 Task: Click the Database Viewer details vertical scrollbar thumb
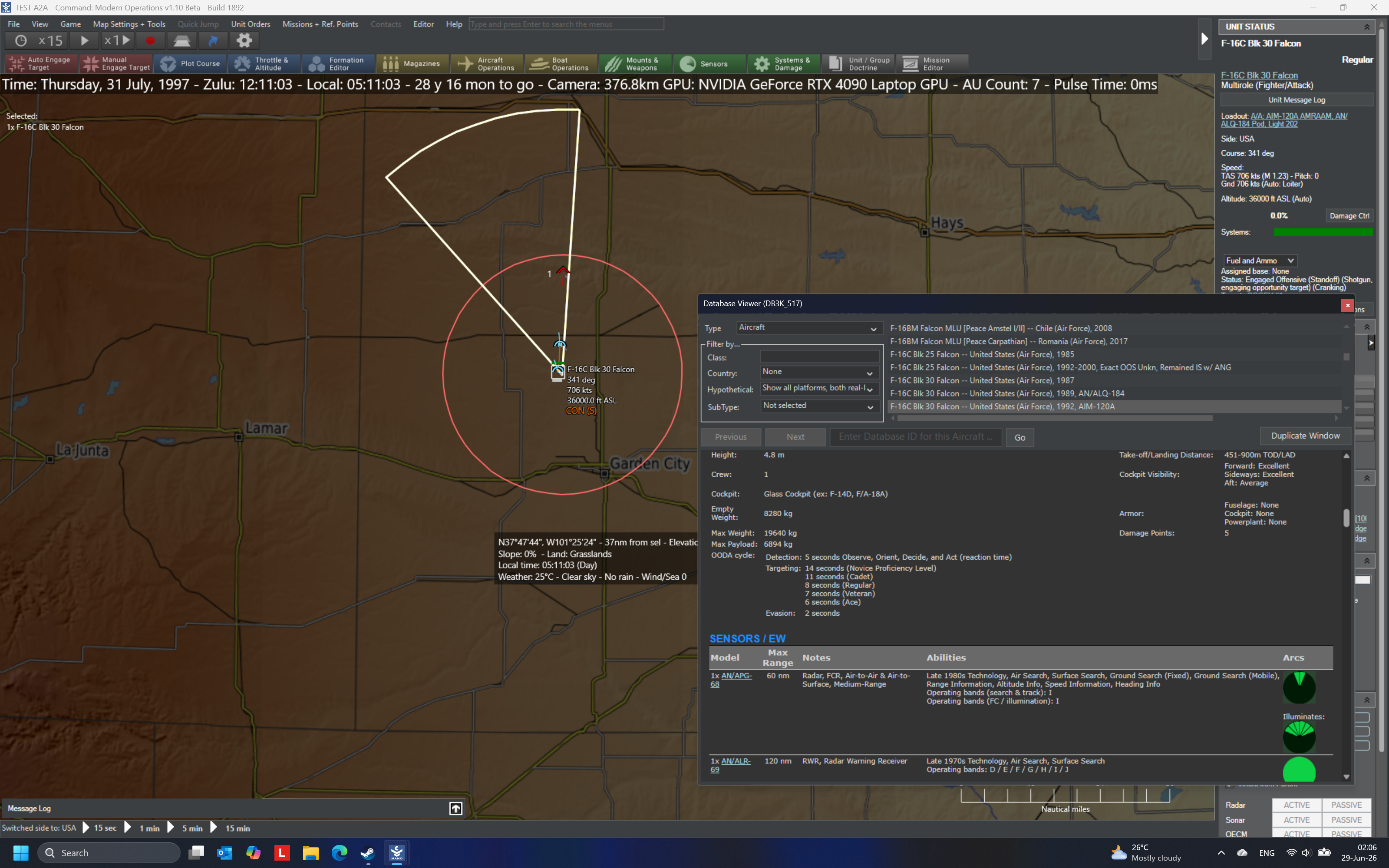(x=1346, y=517)
